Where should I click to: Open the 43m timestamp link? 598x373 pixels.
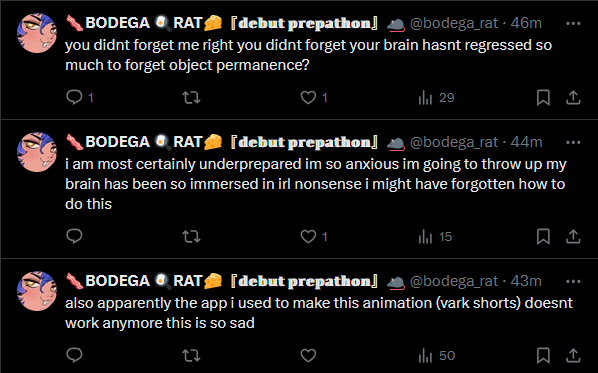[526, 281]
